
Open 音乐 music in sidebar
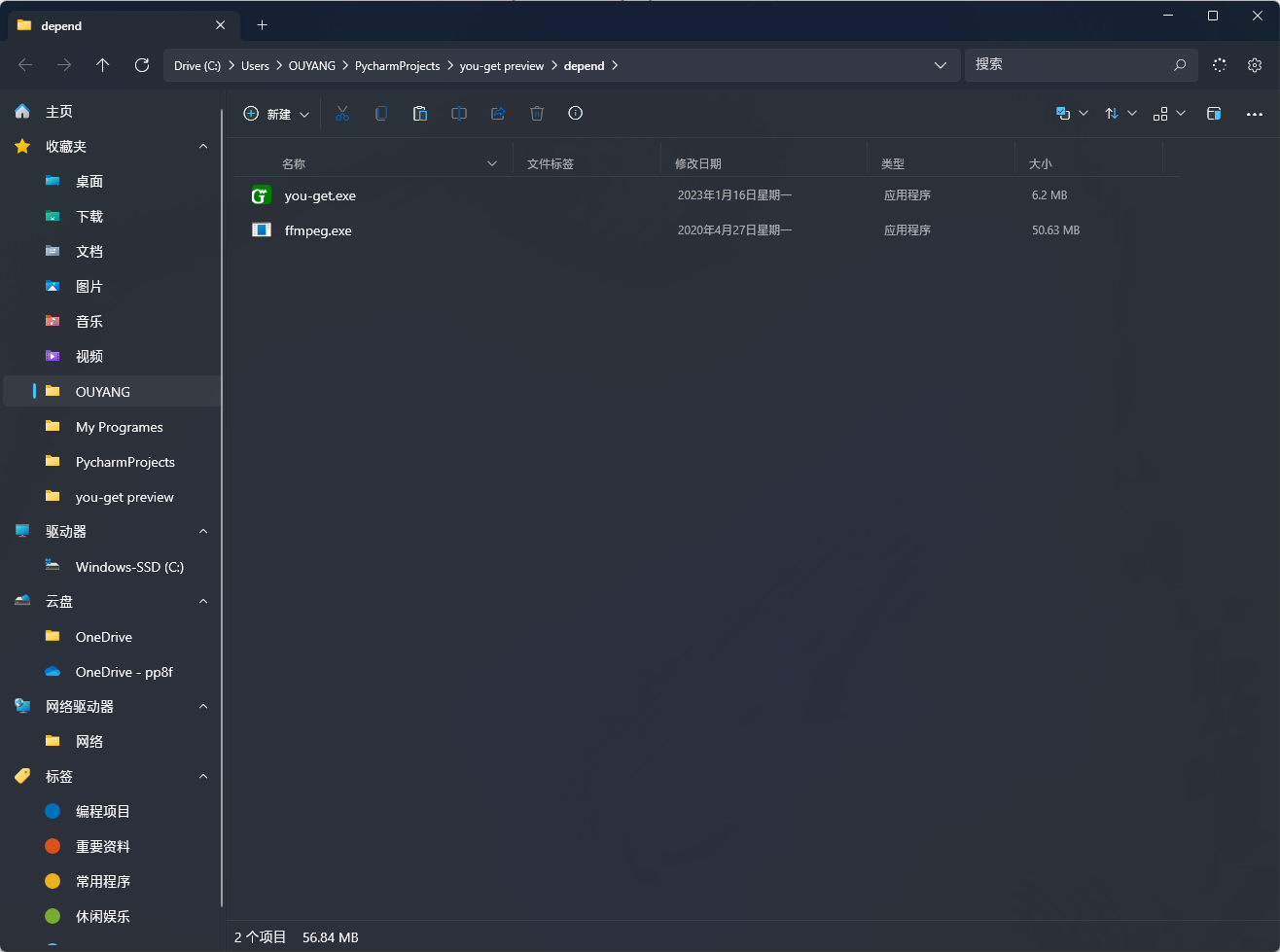point(113,322)
